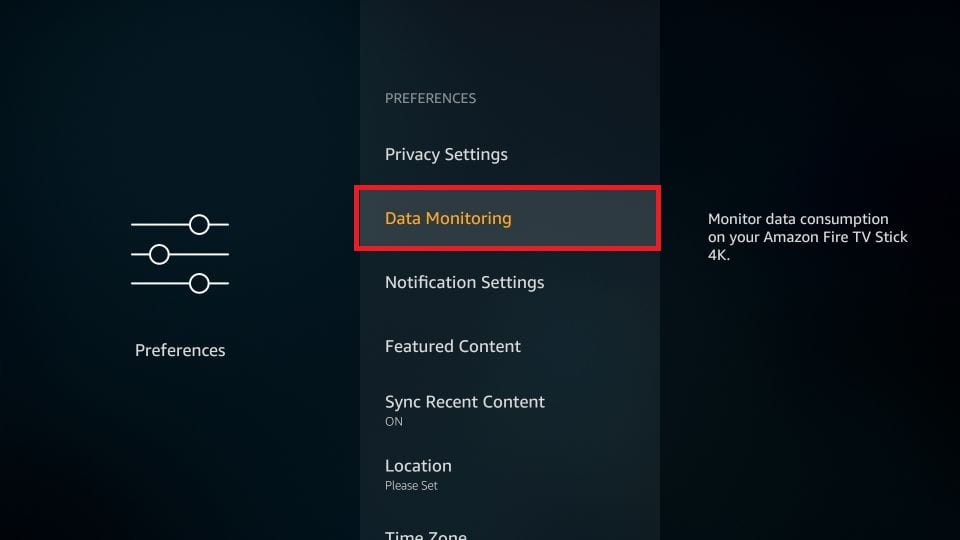Click the ON status under Sync Recent Content
Image resolution: width=960 pixels, height=540 pixels.
[x=394, y=421]
